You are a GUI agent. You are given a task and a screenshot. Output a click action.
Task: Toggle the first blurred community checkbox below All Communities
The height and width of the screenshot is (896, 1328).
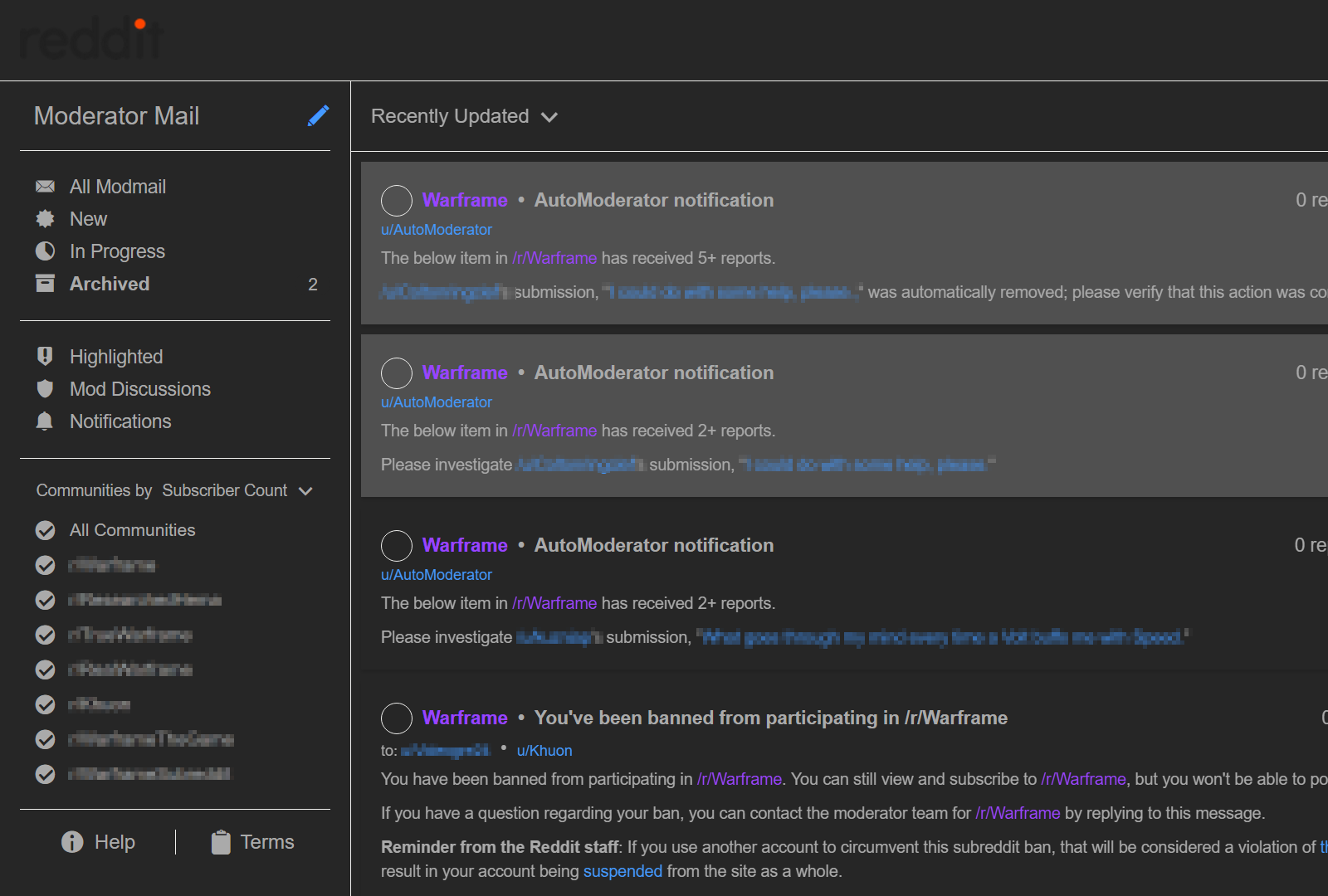coord(46,565)
